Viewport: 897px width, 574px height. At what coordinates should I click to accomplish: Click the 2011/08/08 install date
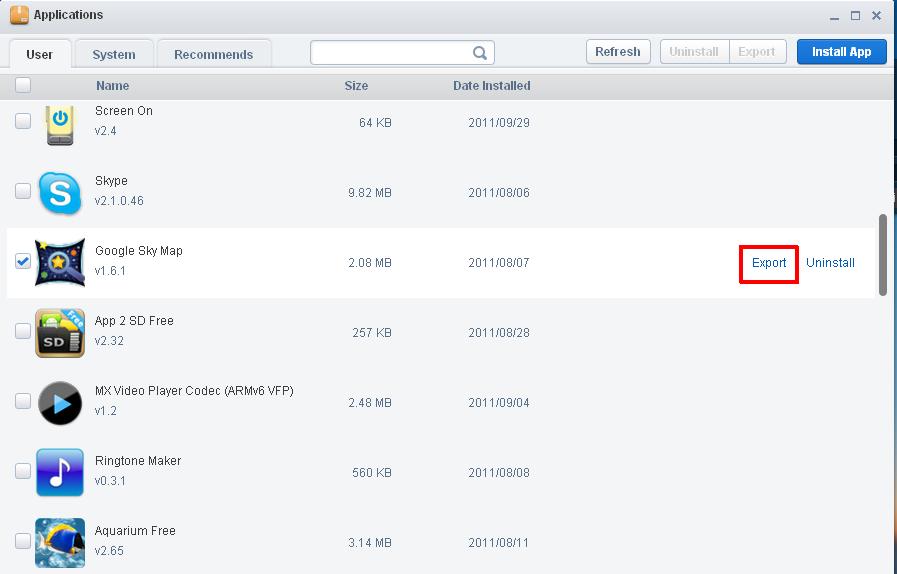tap(499, 473)
